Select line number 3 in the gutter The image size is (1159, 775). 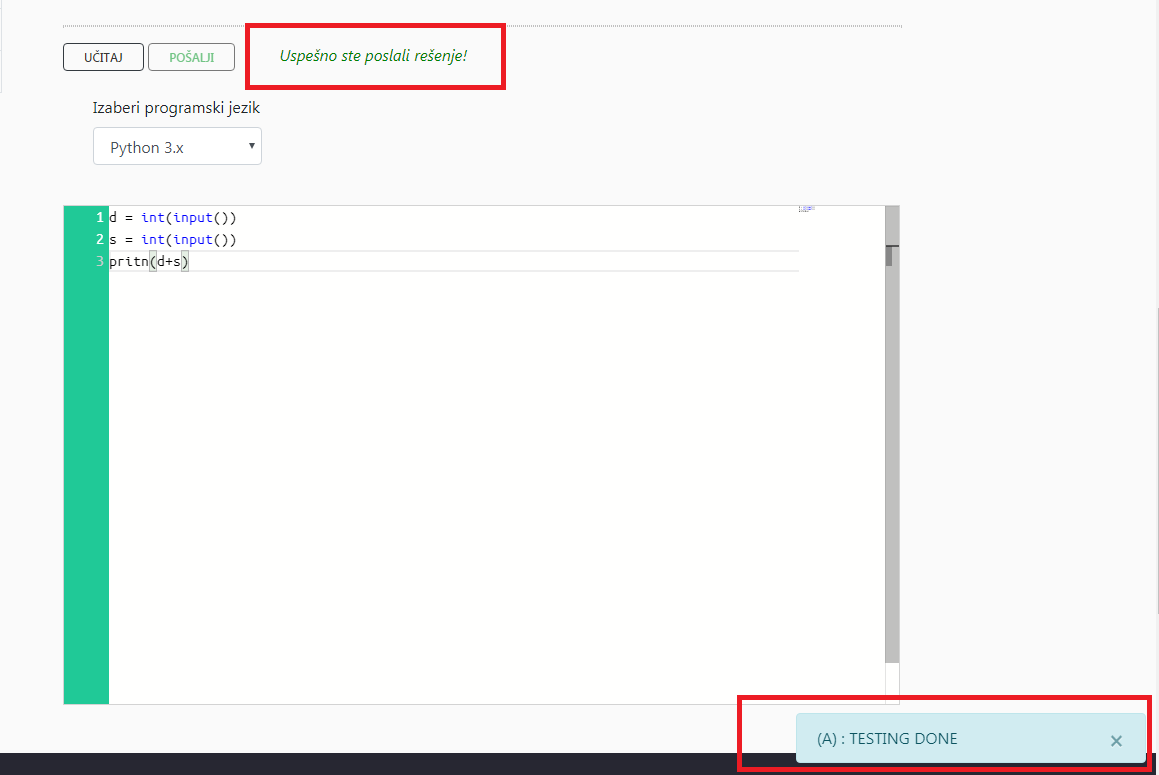[100, 262]
